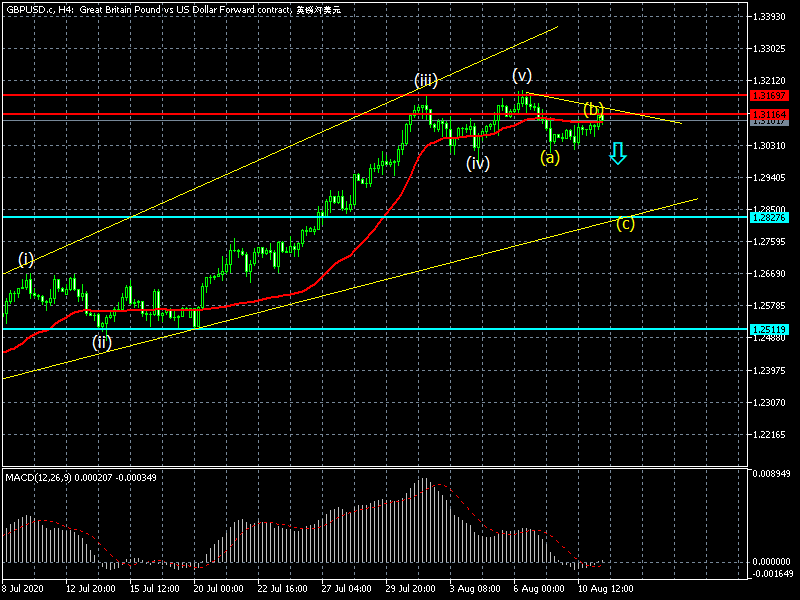Click the 1.27595 price axis value
The height and width of the screenshot is (600, 800).
(769, 242)
